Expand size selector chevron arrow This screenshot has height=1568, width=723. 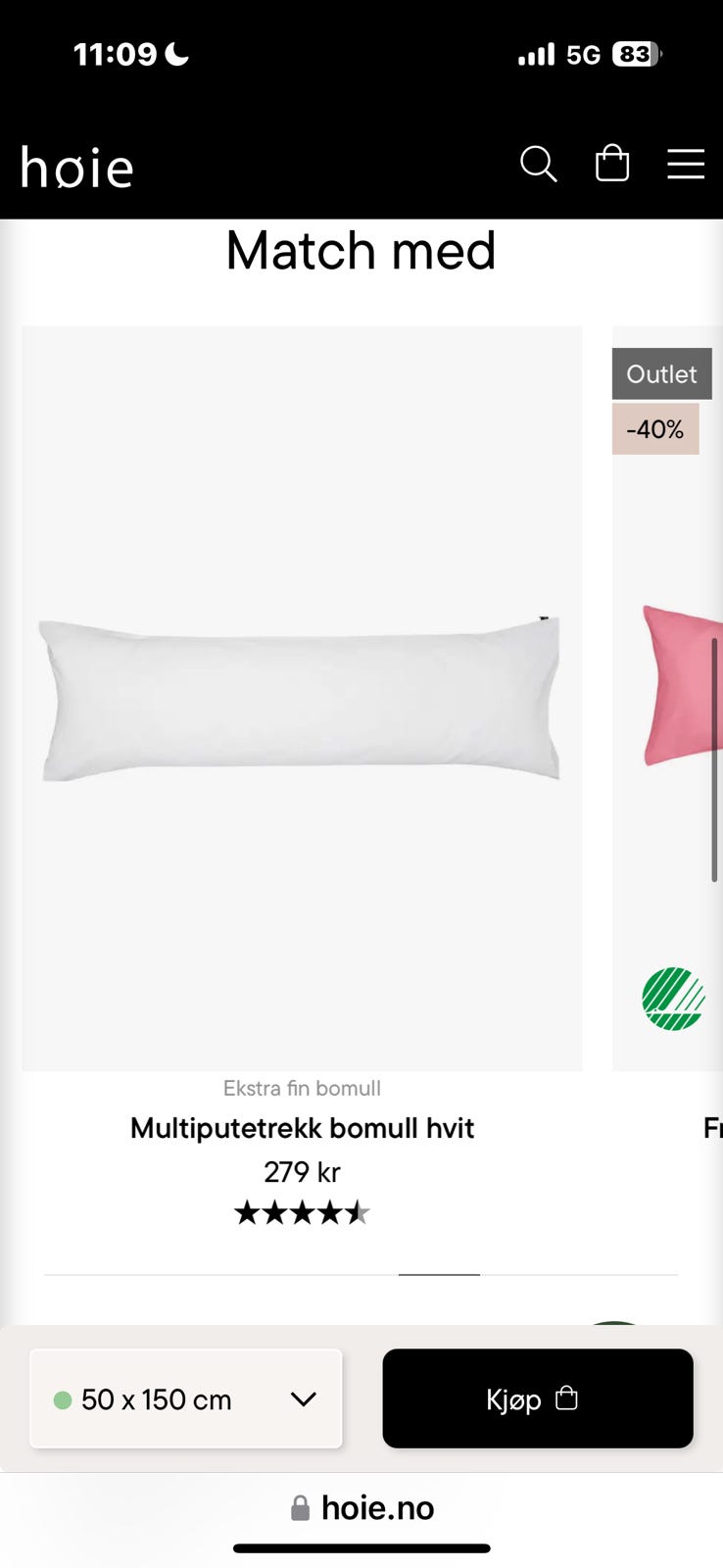(x=304, y=1399)
